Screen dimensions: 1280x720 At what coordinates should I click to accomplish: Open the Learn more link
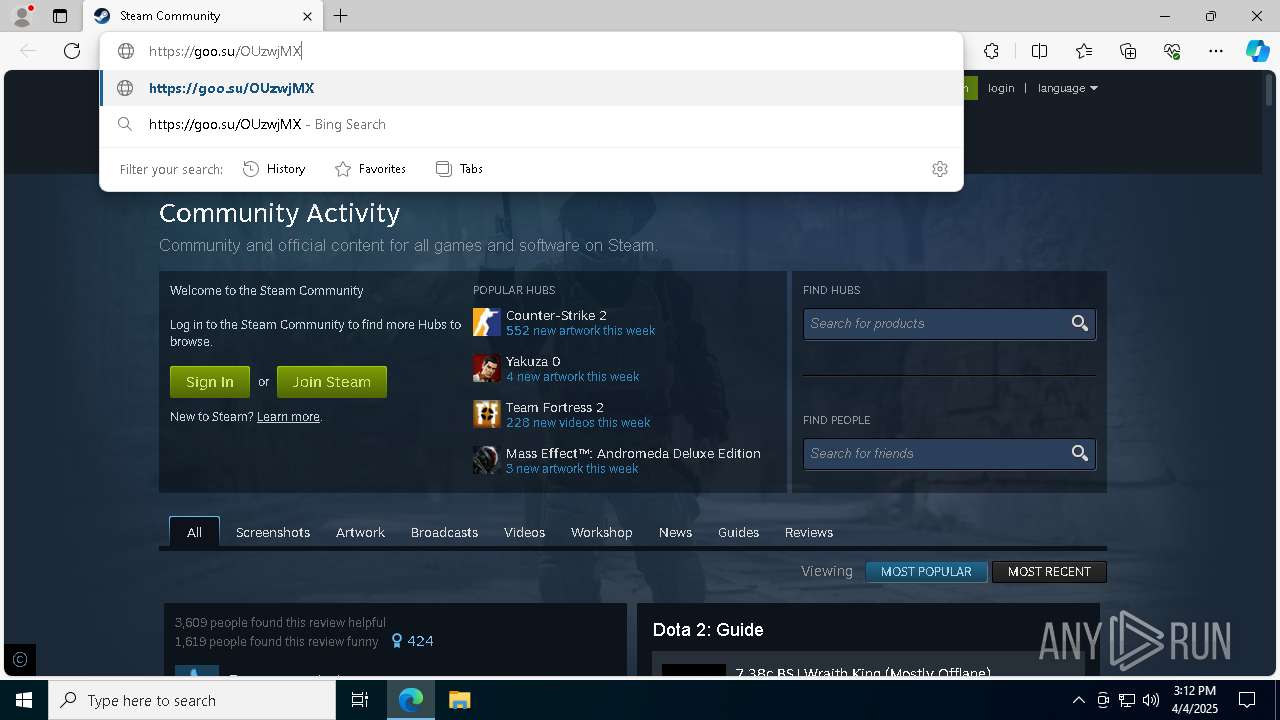(x=288, y=417)
